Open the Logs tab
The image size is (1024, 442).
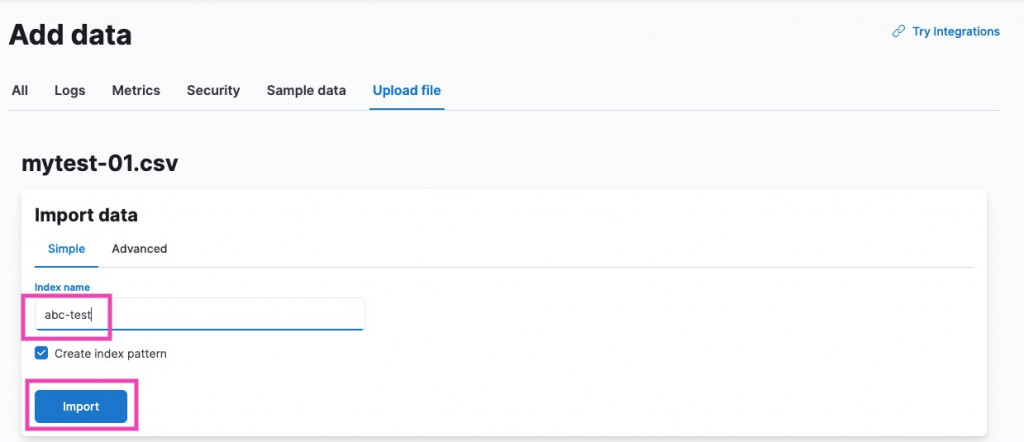click(70, 90)
